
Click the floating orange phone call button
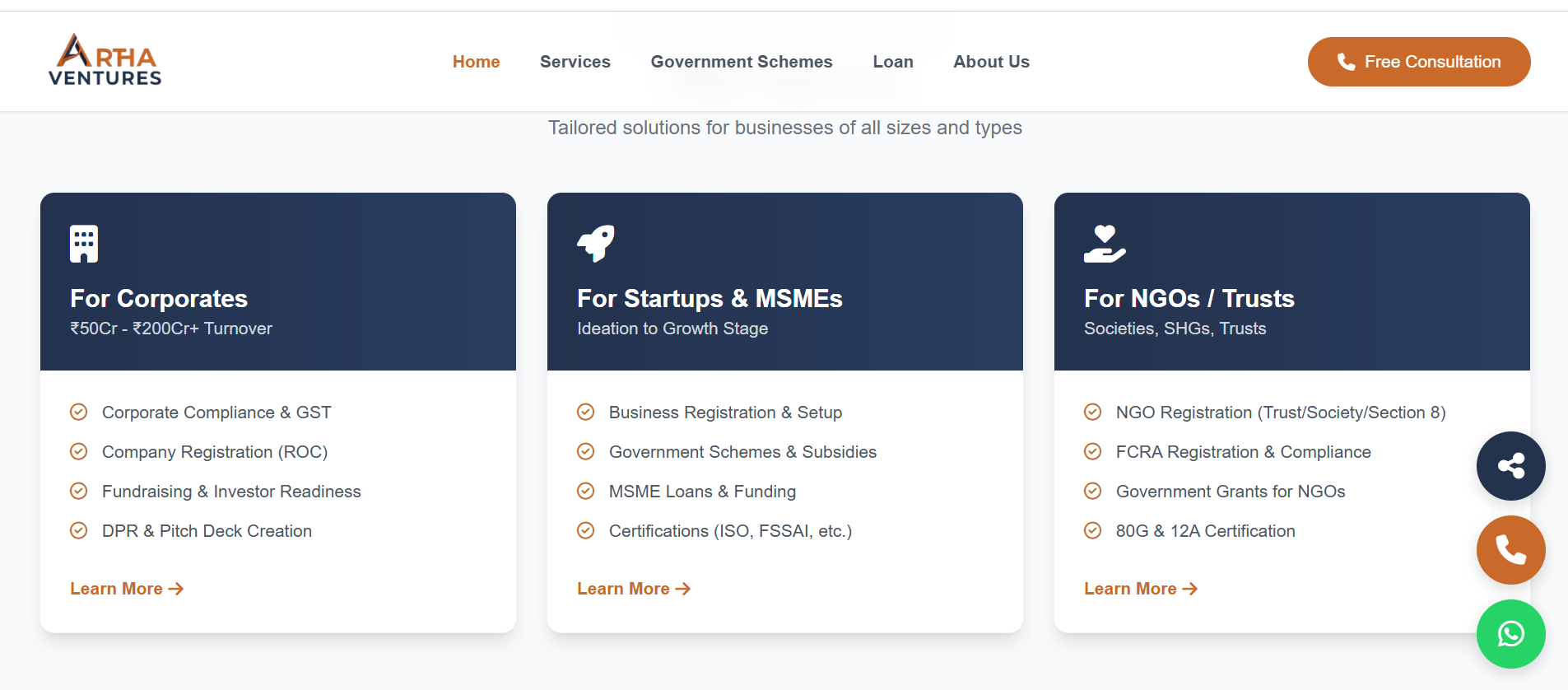[1510, 550]
